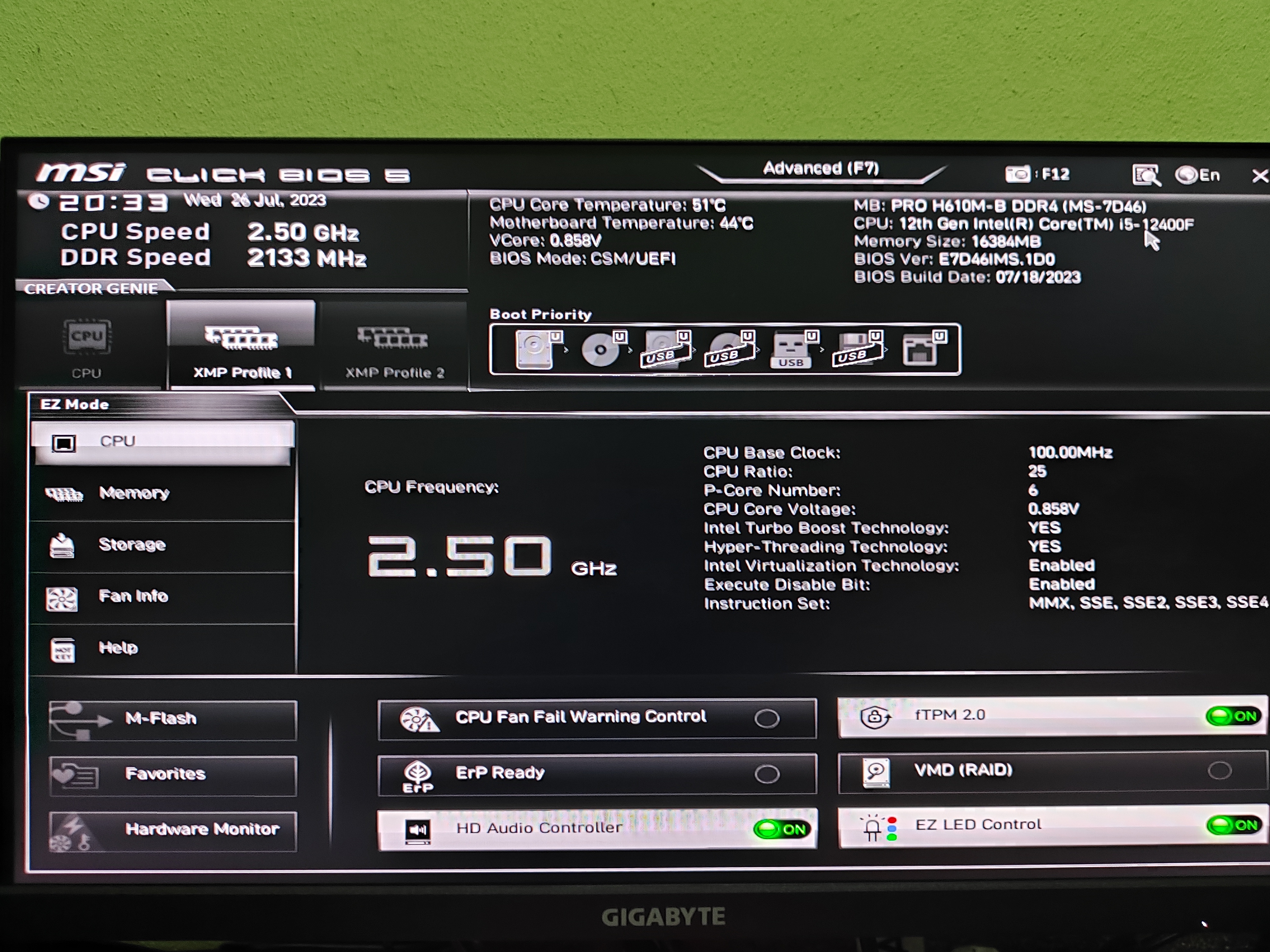Toggle CPU Fan Fail Warning Control

[597, 718]
